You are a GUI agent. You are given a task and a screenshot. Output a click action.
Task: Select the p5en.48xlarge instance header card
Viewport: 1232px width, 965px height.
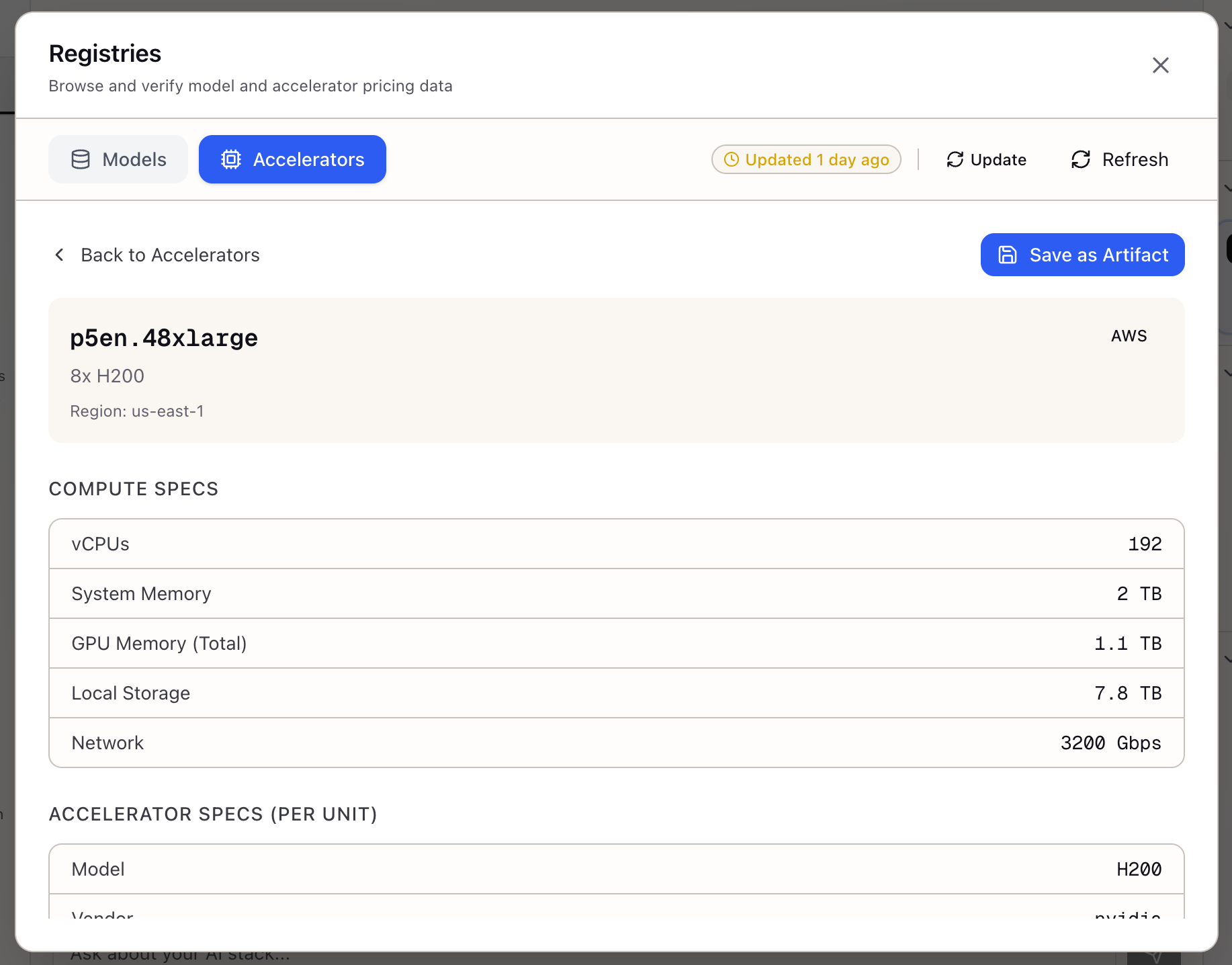(x=615, y=370)
